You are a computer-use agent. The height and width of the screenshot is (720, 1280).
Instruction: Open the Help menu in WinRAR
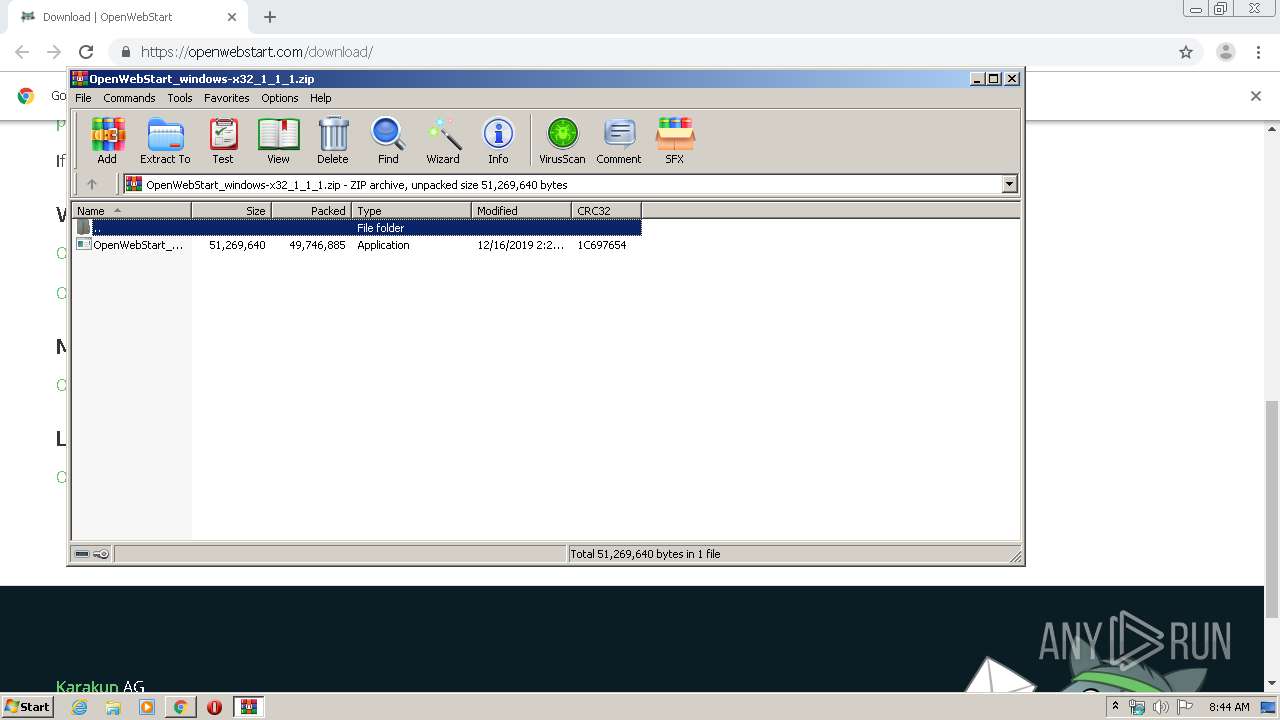click(x=320, y=98)
